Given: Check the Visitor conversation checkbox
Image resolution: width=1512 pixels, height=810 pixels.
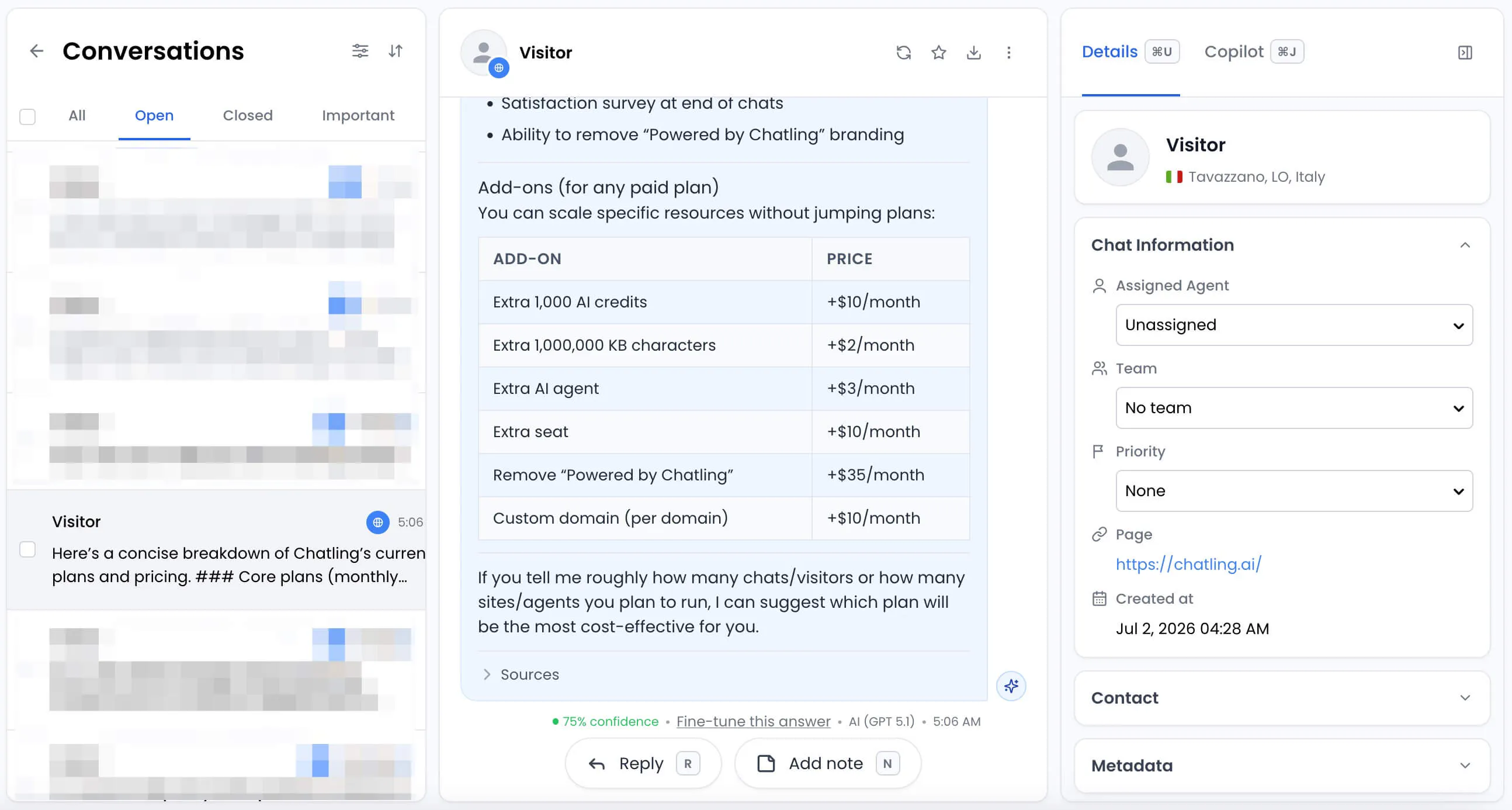Looking at the screenshot, I should (27, 549).
